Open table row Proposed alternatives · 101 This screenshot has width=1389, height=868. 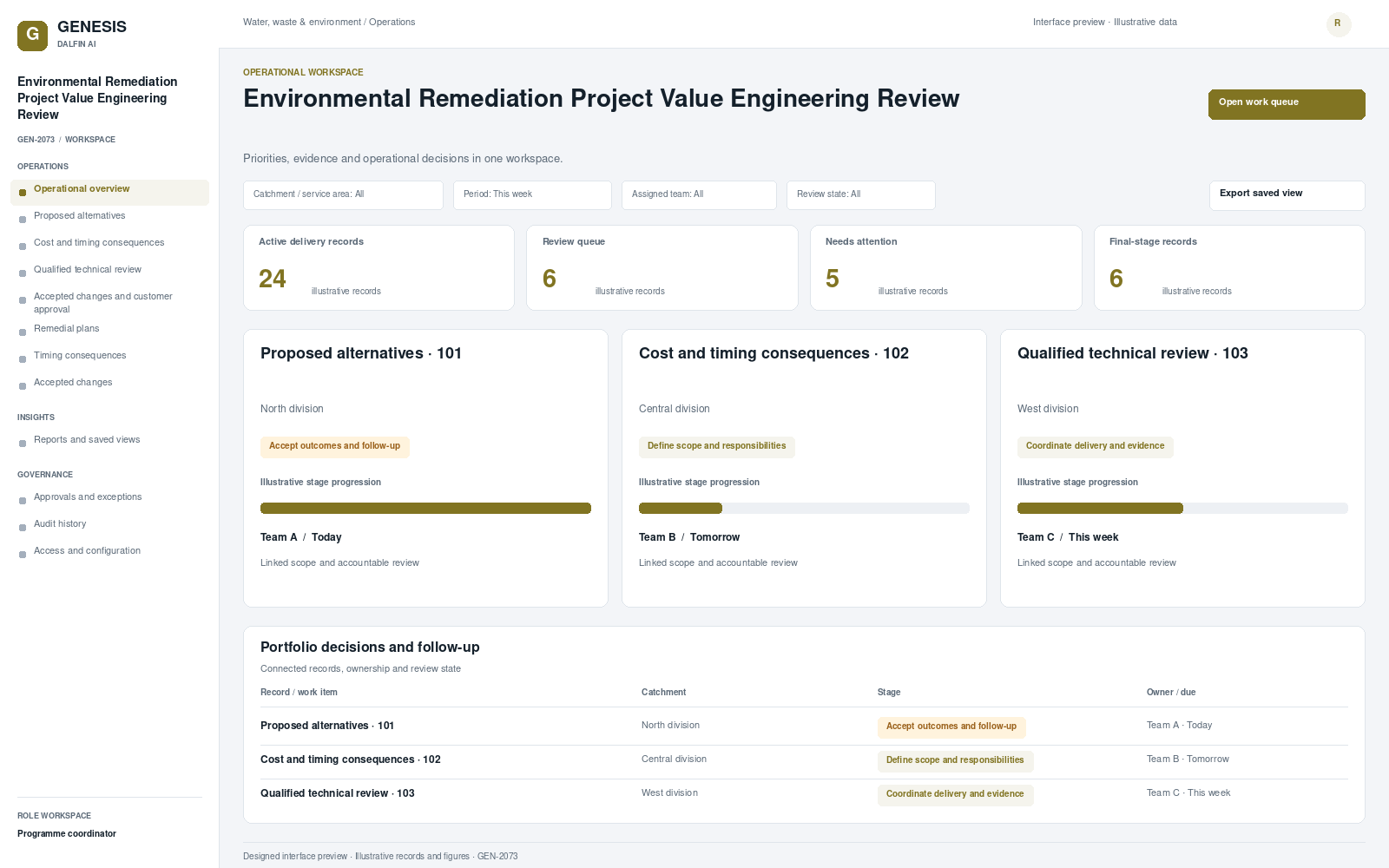(x=804, y=727)
